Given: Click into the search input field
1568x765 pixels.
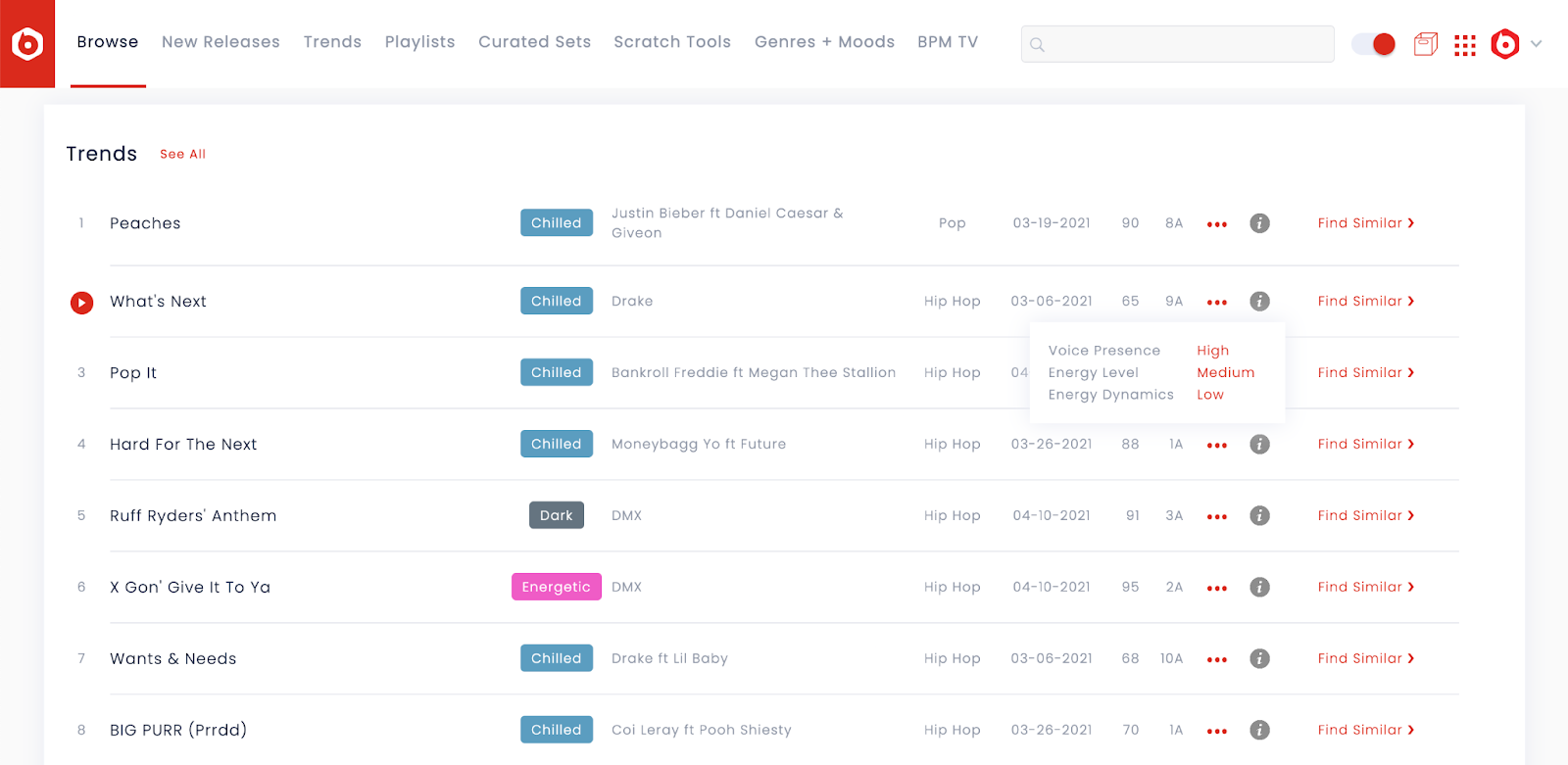Looking at the screenshot, I should 1177,44.
